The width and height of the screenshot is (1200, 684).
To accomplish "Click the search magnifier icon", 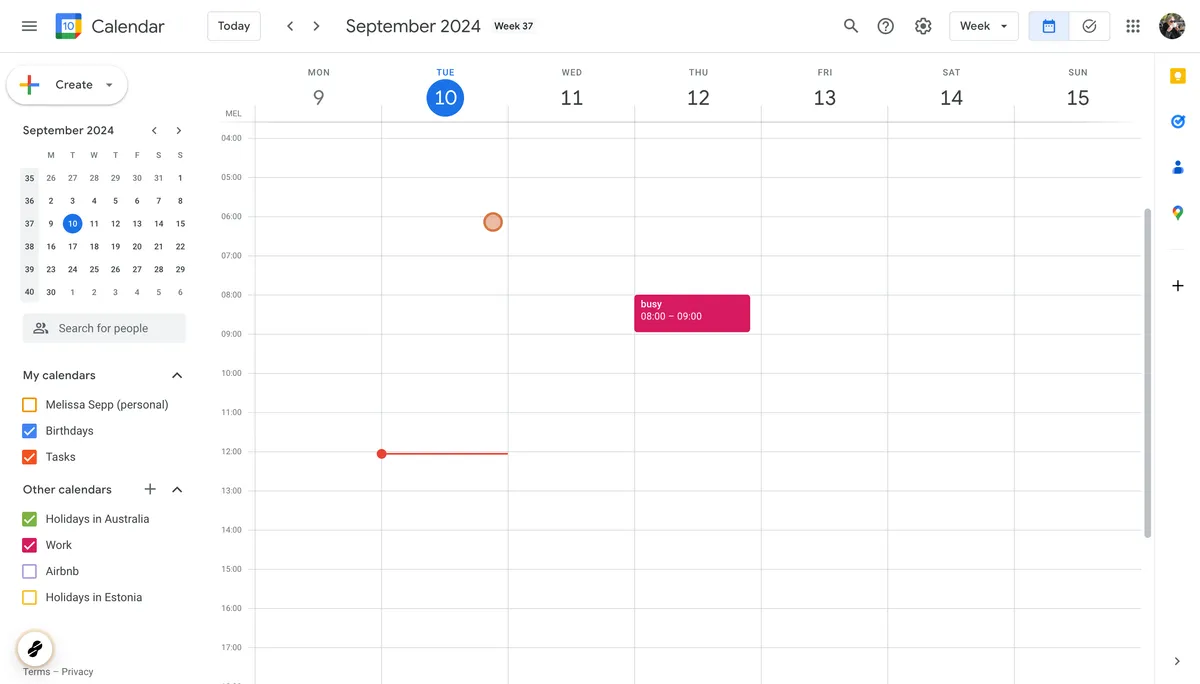I will click(851, 26).
